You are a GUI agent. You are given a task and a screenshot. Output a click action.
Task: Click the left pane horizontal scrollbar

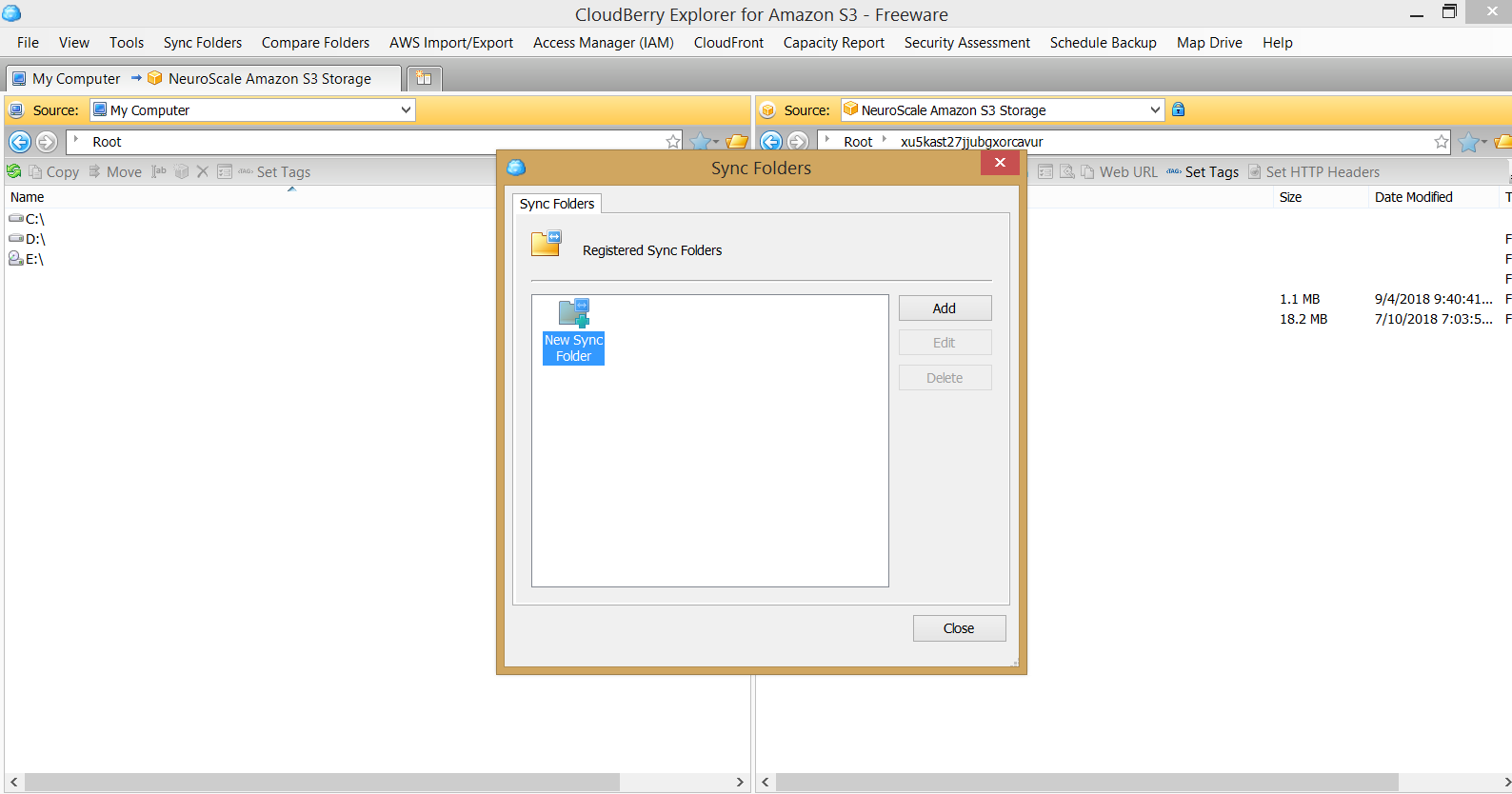coord(322,782)
